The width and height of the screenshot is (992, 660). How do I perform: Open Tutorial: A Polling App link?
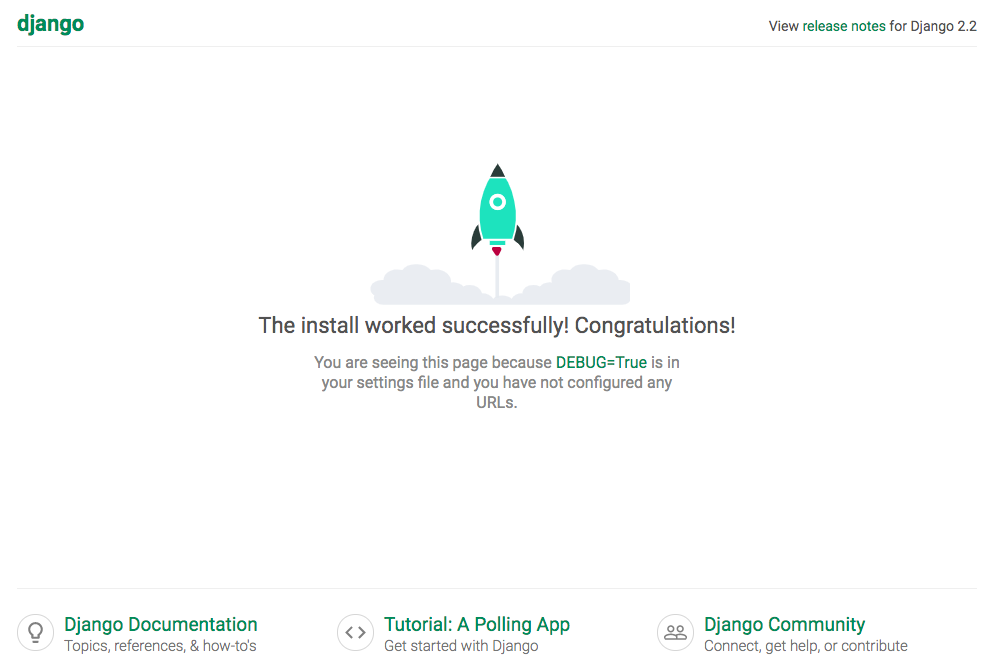click(x=477, y=624)
